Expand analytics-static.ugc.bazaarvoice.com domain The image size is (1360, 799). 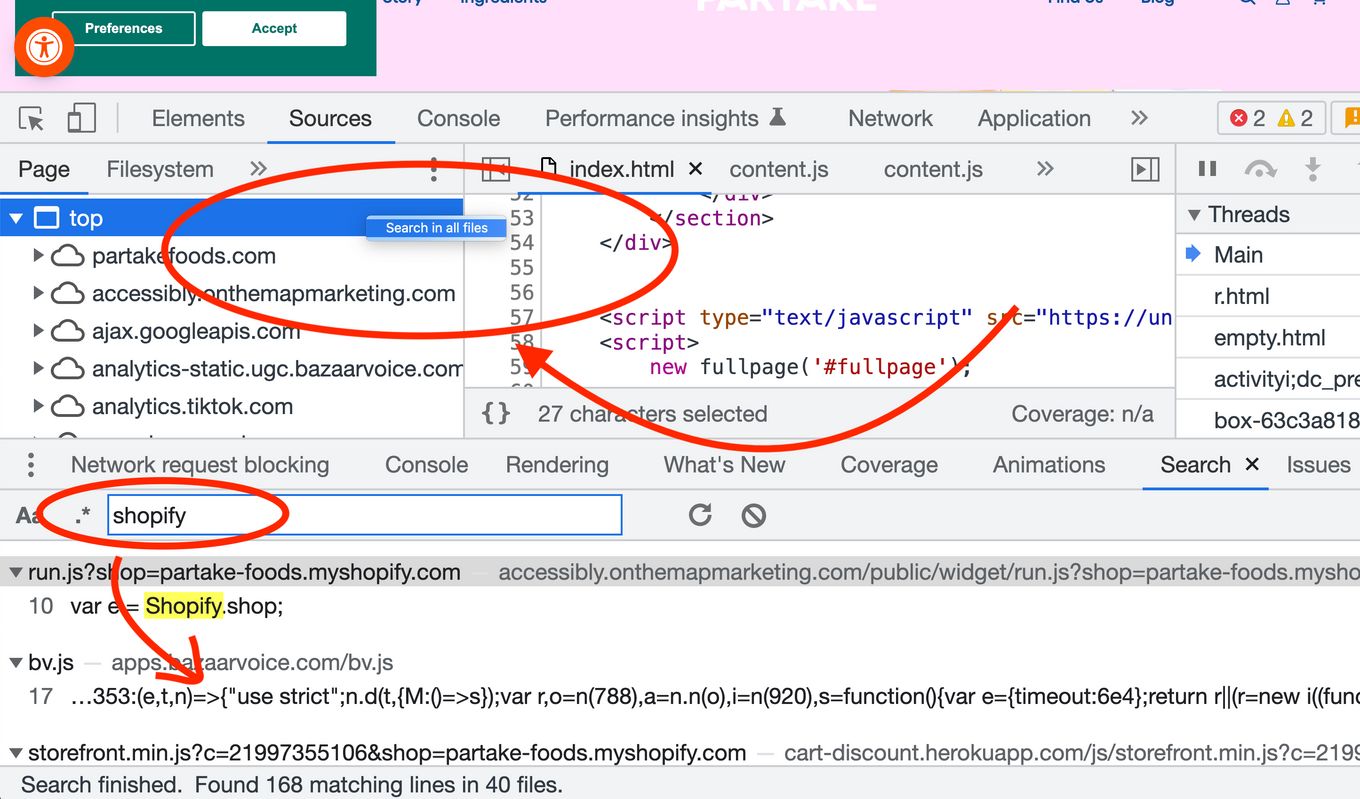click(38, 369)
